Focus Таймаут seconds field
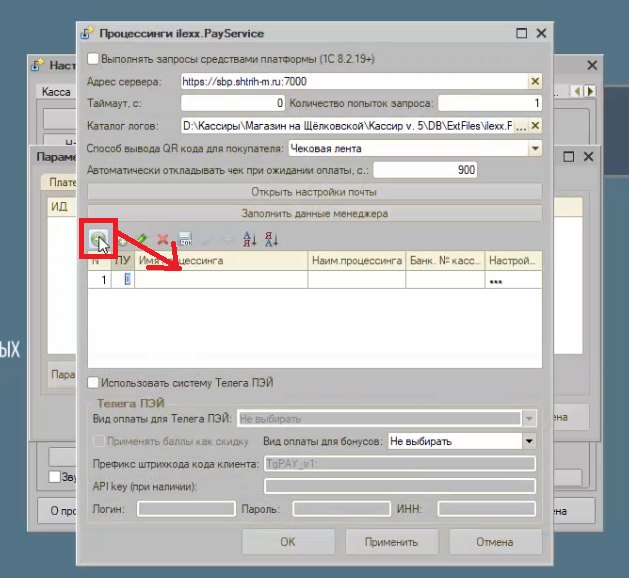The height and width of the screenshot is (578, 629). pos(233,103)
